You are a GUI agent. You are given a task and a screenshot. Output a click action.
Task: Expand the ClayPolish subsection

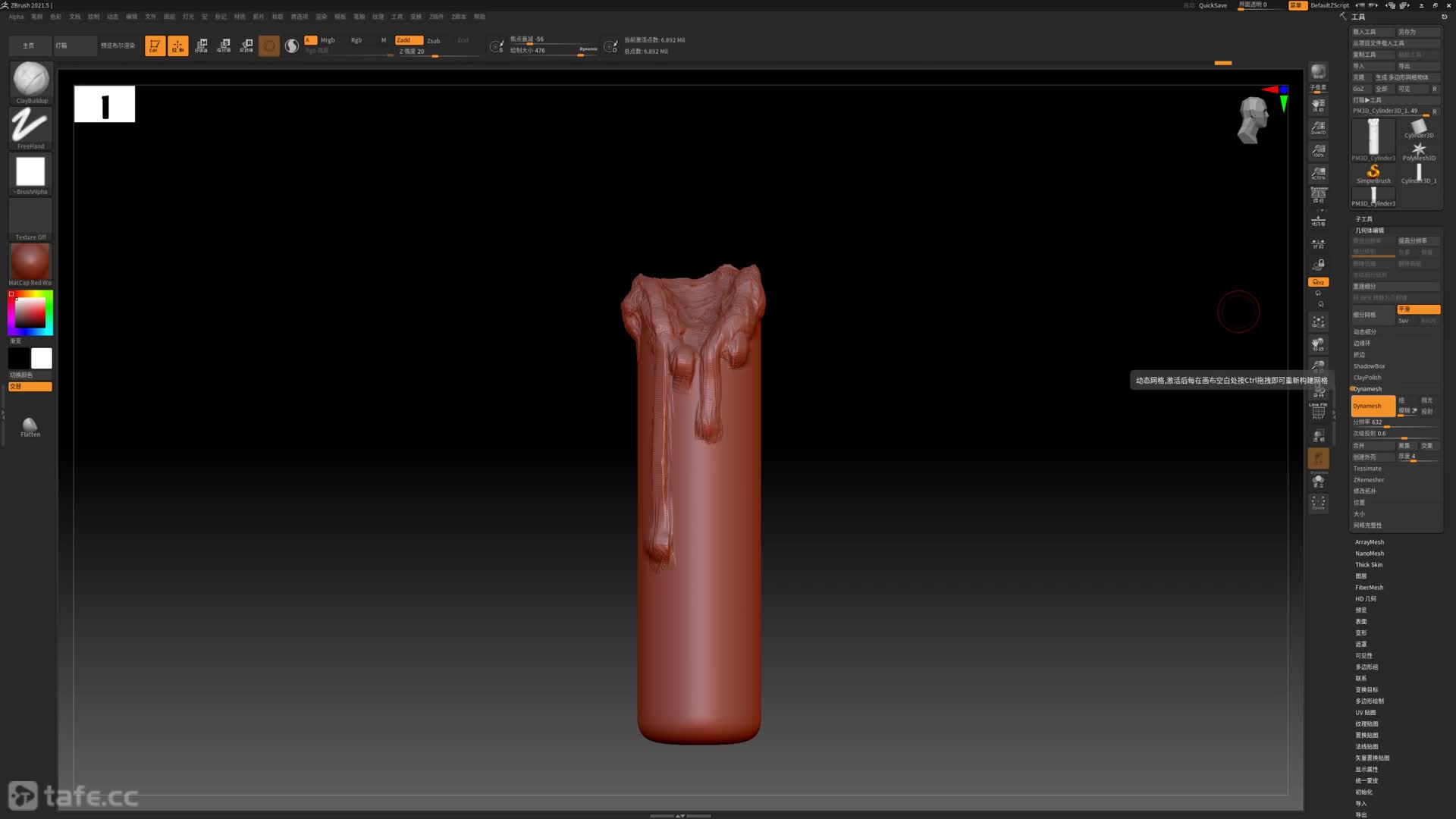coord(1367,378)
